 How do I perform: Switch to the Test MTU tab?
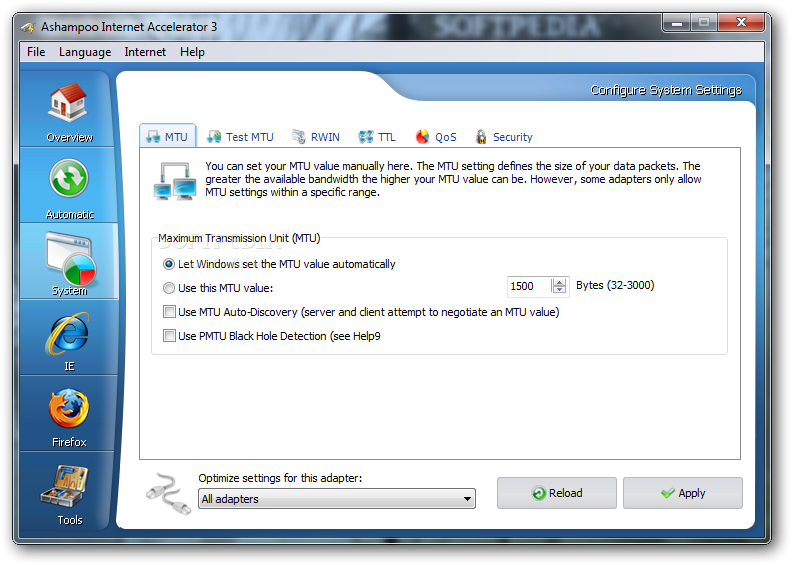tap(240, 137)
